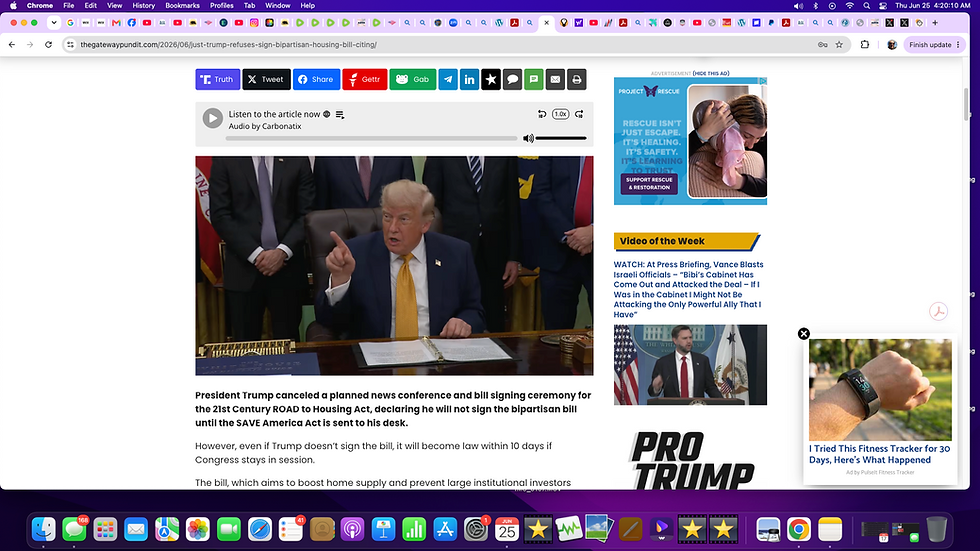Share article on Gab
This screenshot has width=980, height=551.
(412, 79)
